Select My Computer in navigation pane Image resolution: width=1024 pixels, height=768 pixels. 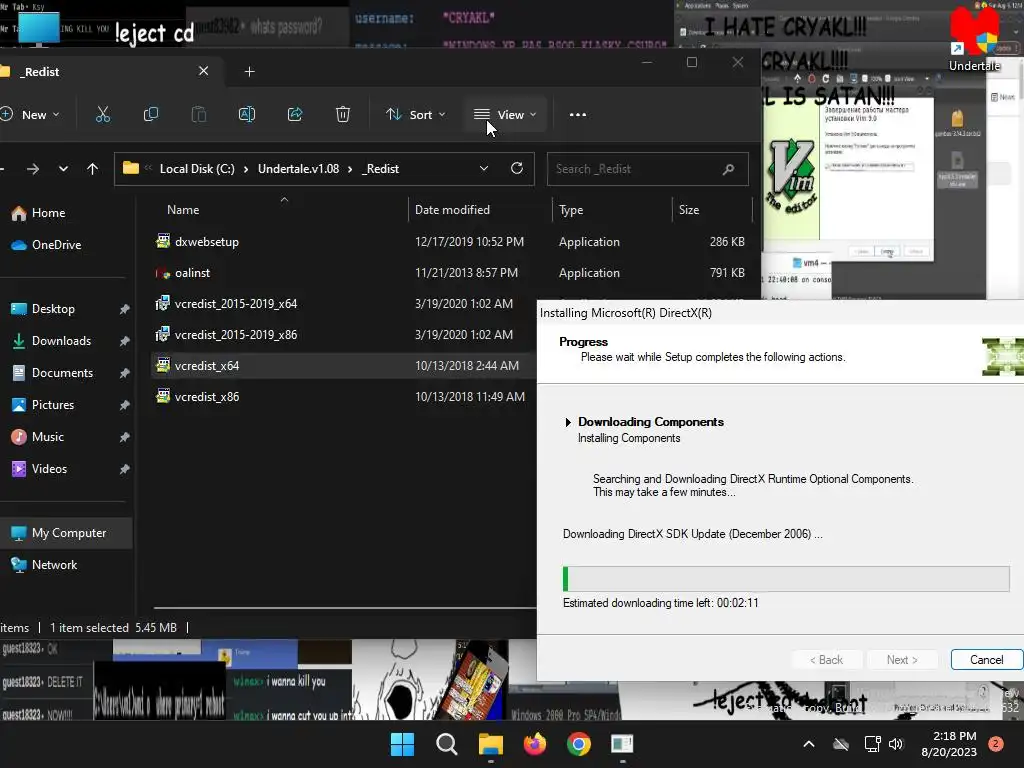(x=65, y=533)
